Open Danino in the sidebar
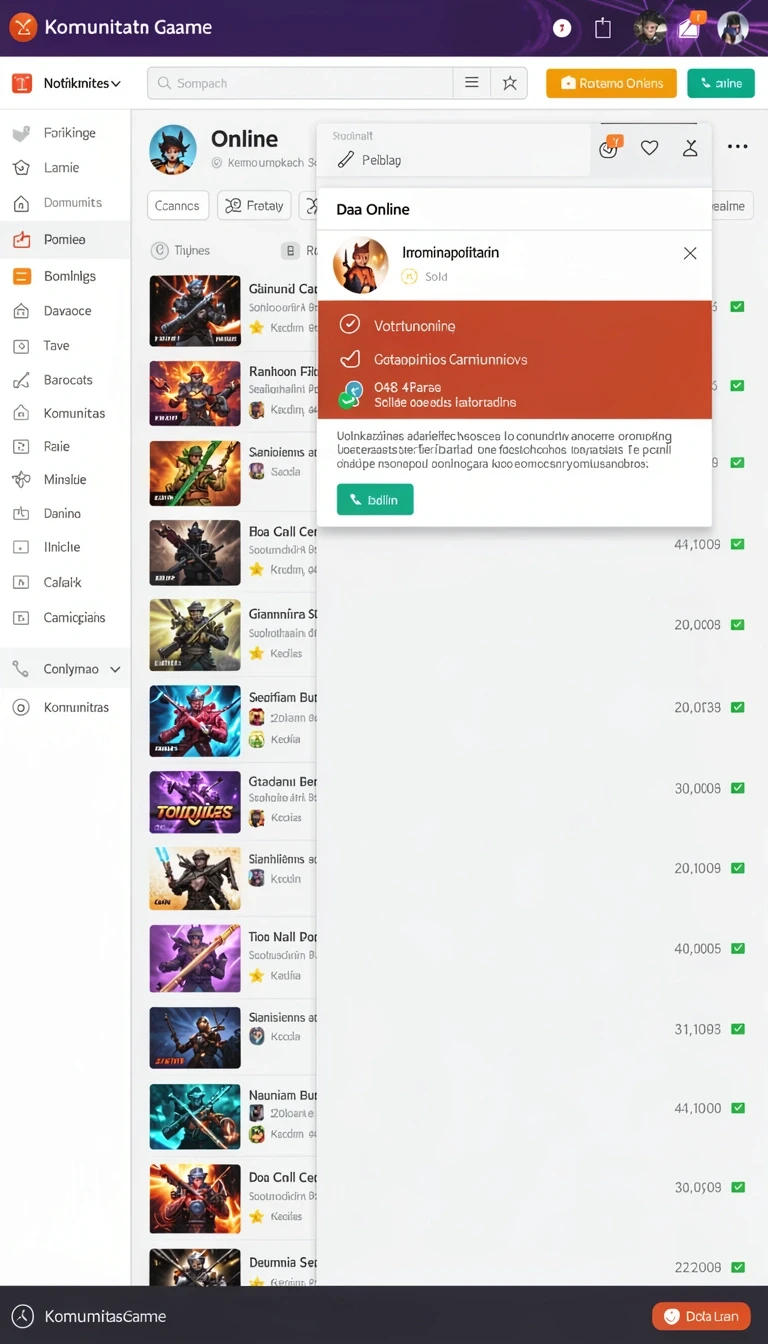 [x=65, y=514]
